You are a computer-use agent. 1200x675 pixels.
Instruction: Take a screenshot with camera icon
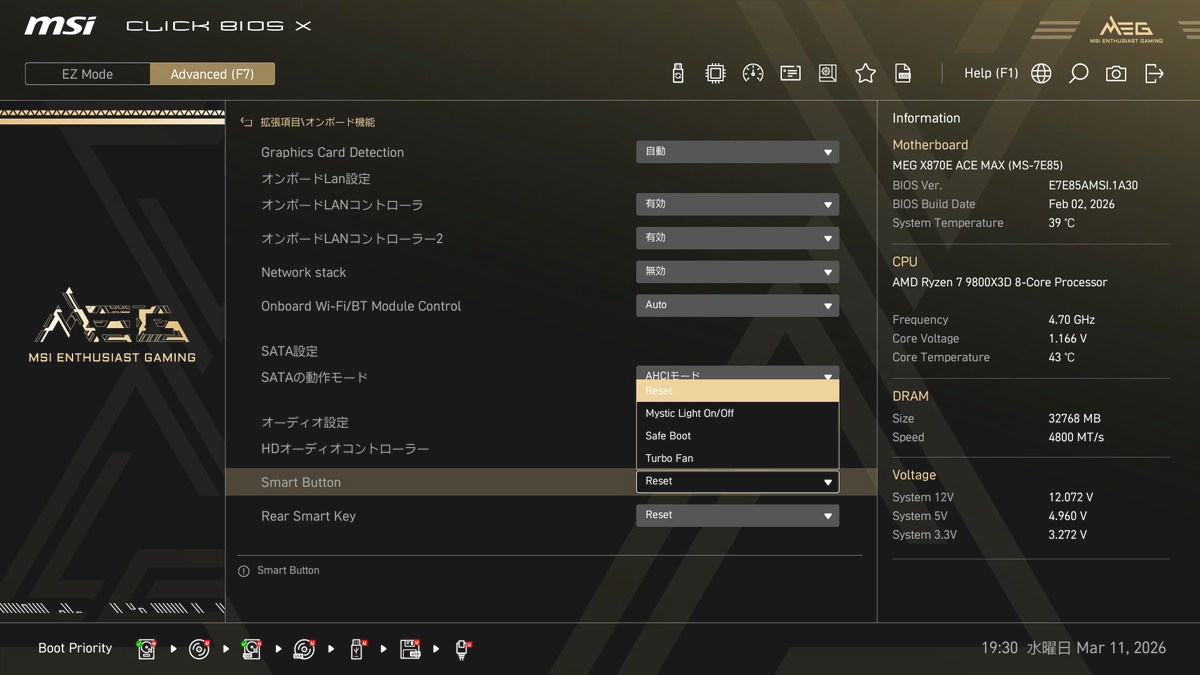[1116, 73]
